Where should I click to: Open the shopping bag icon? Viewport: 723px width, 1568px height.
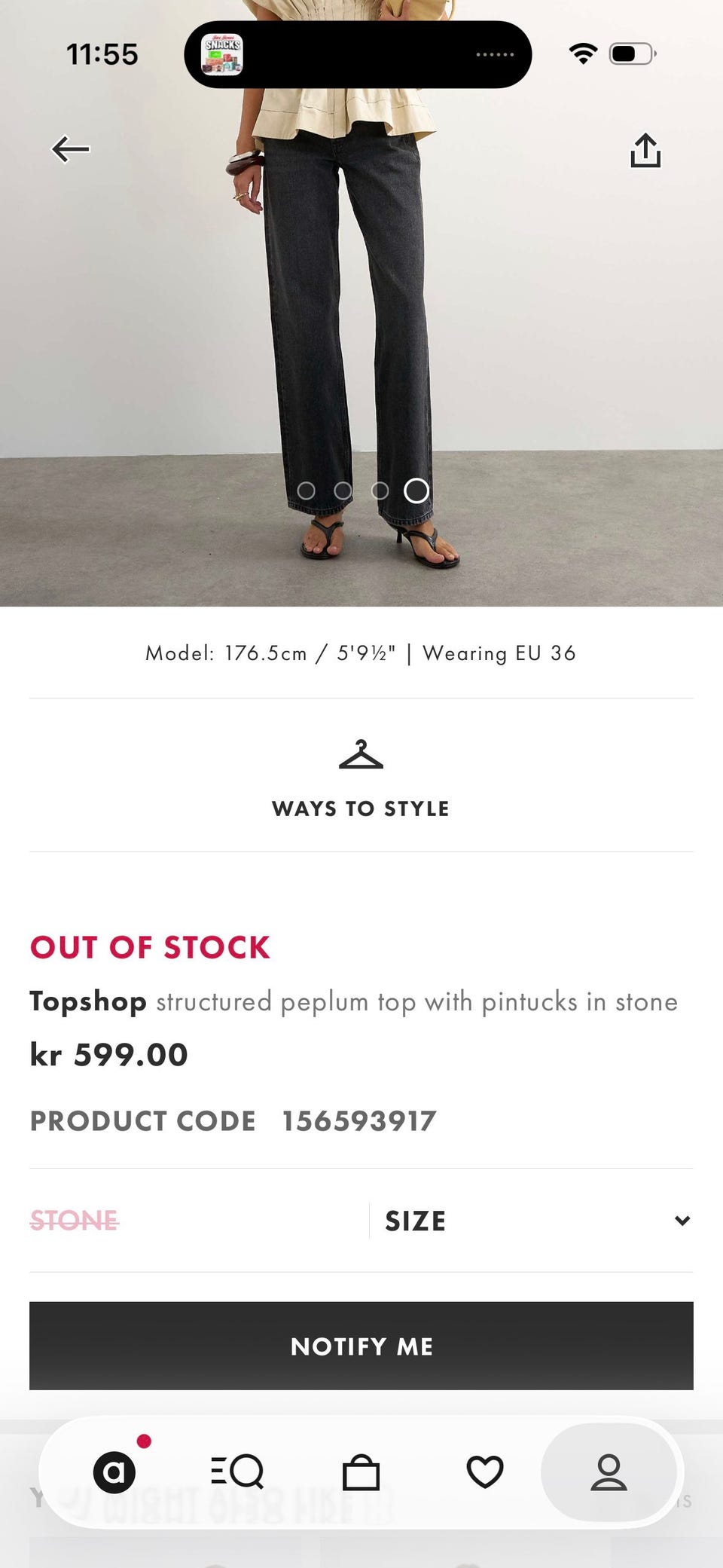click(x=361, y=1472)
